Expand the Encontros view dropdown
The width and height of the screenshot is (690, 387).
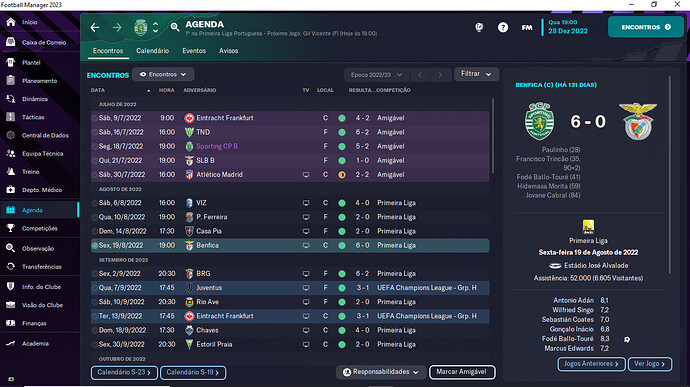click(163, 74)
